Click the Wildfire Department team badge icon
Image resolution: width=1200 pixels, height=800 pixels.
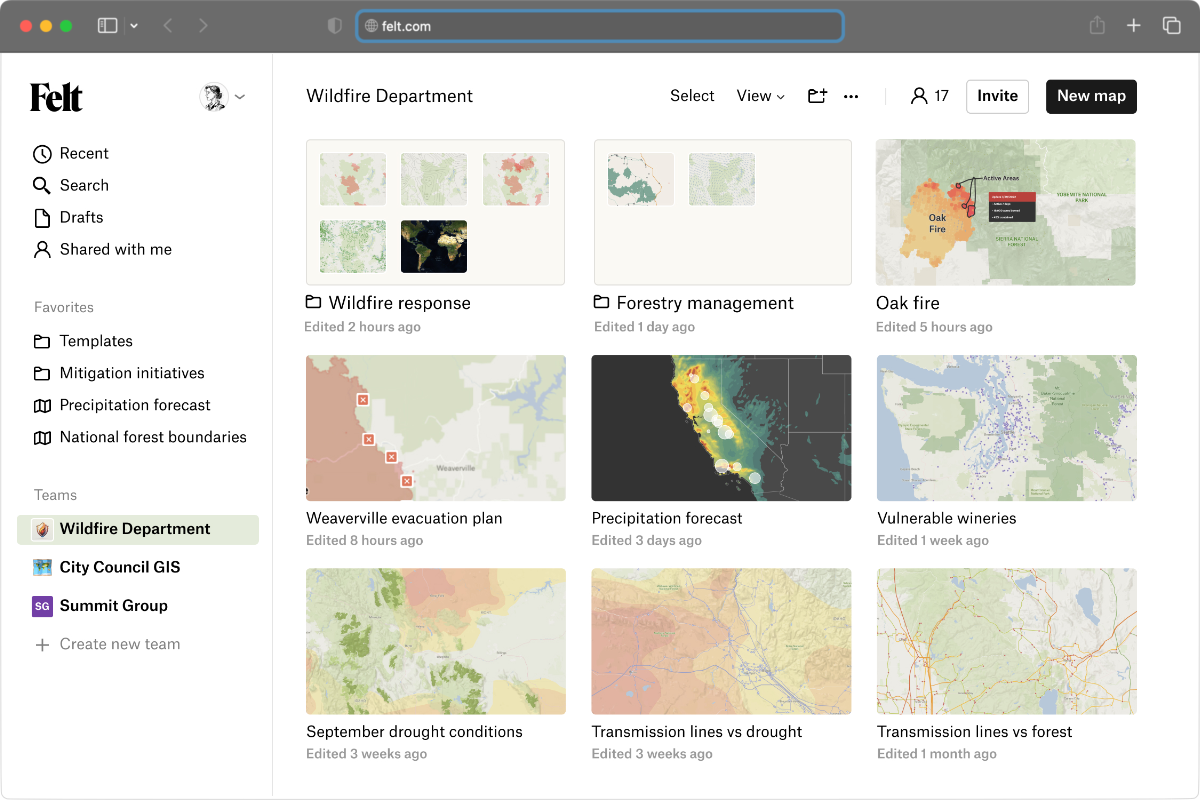tap(42, 529)
